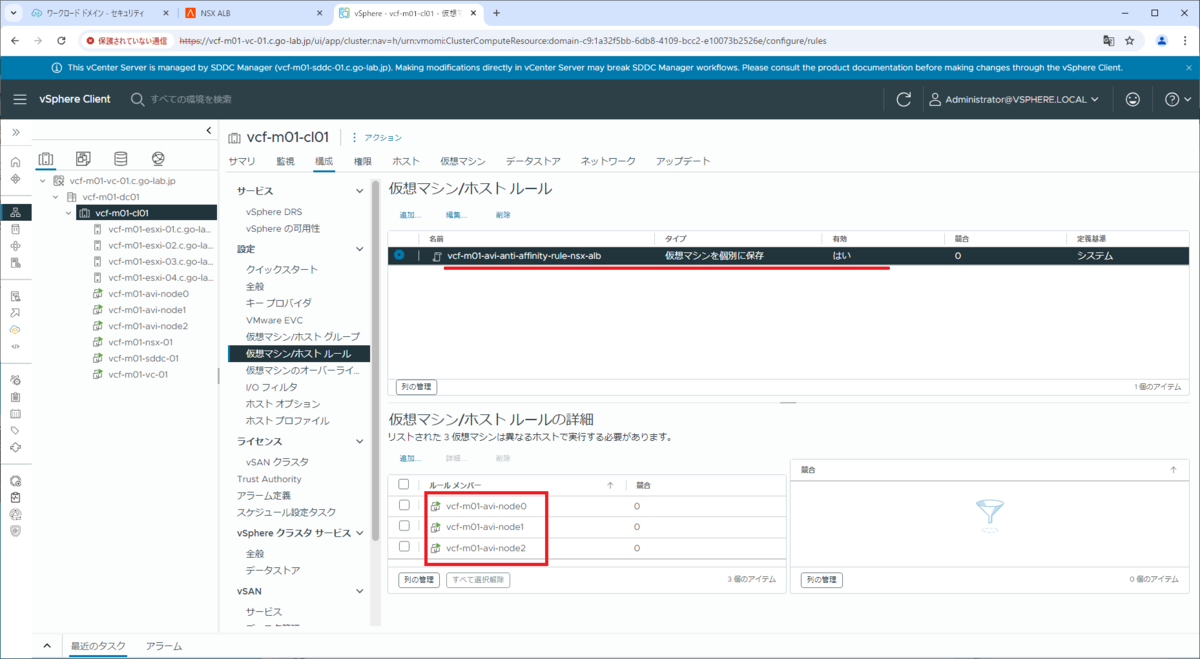Sort by ルール メンバー column arrow
The height and width of the screenshot is (659, 1200).
point(610,484)
